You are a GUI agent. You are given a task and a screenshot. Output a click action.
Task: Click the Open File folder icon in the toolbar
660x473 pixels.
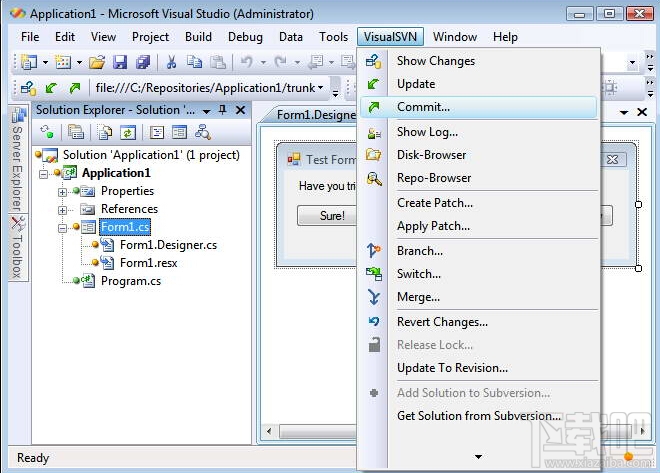click(97, 62)
